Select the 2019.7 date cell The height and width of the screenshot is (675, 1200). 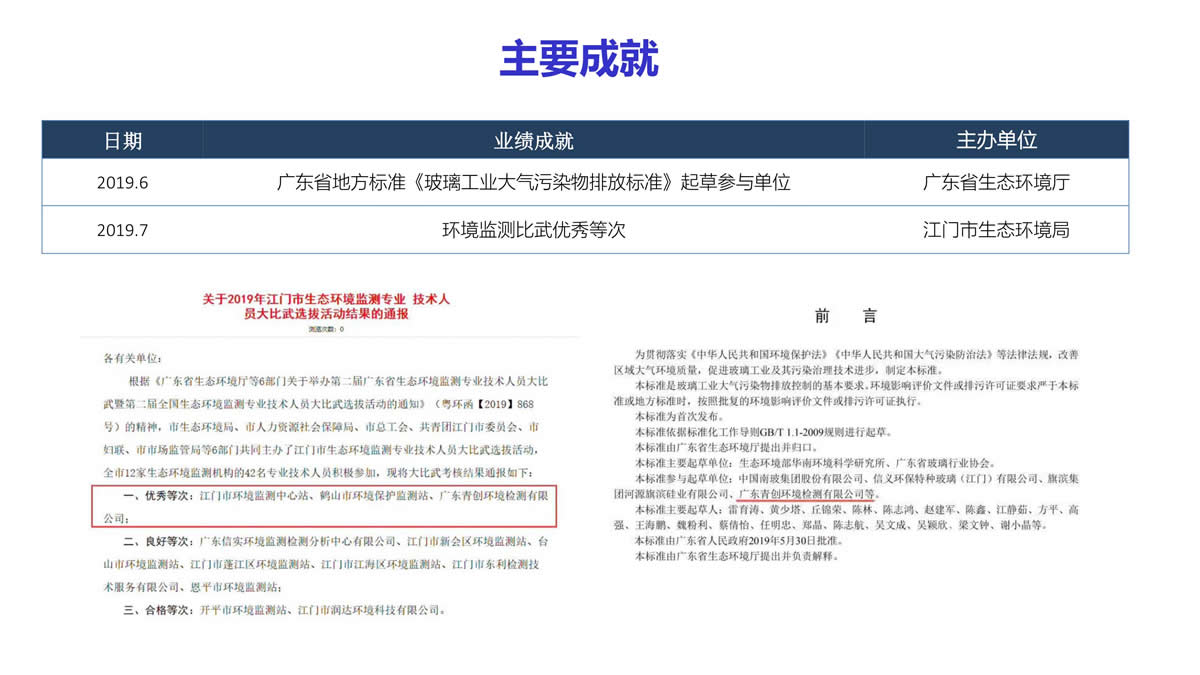point(123,230)
